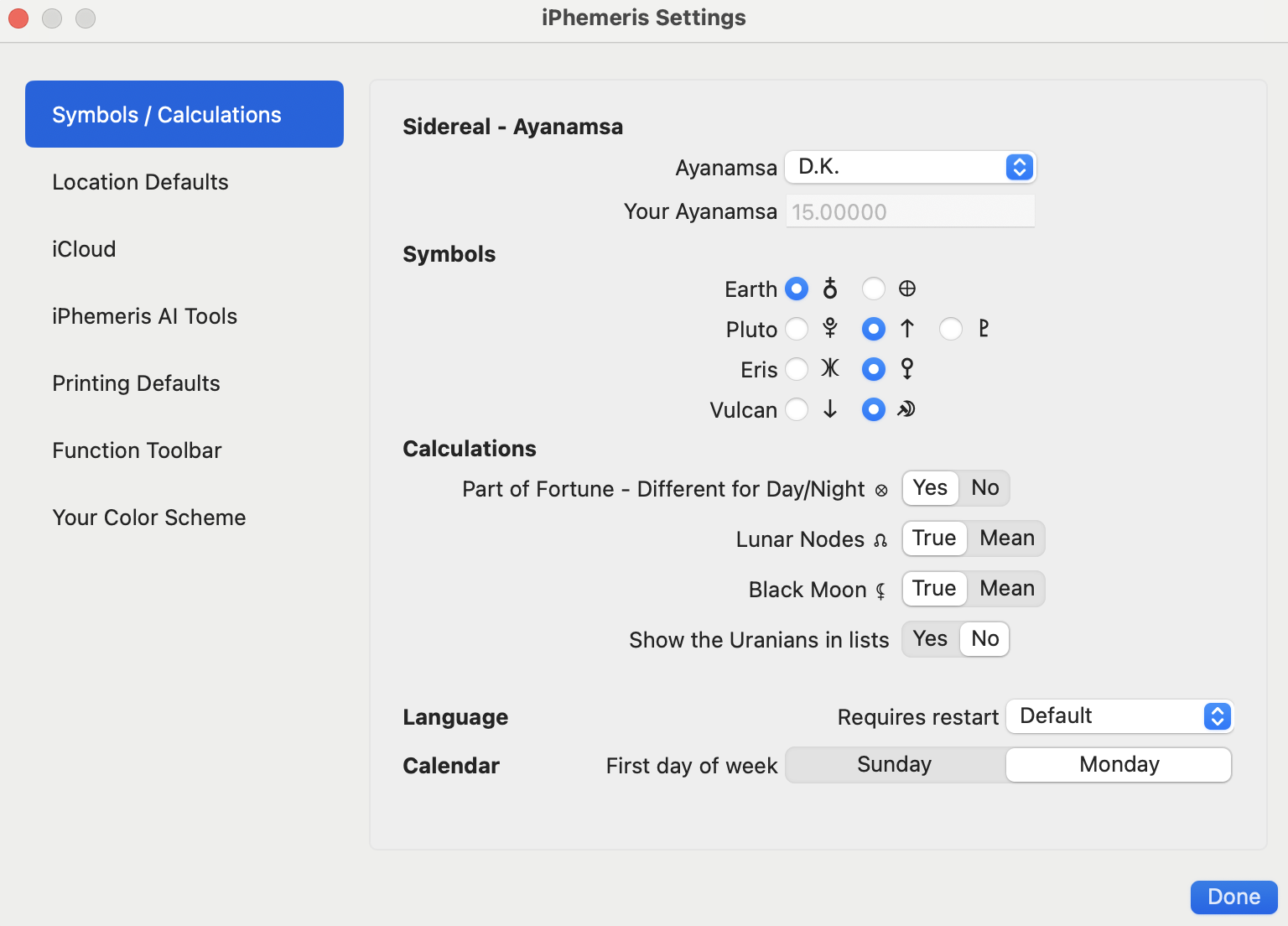
Task: Set Part of Fortune Day/Night to No
Action: [984, 488]
